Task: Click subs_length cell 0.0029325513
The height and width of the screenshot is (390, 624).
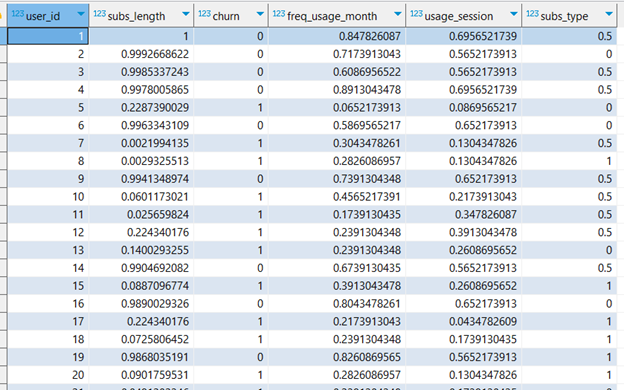Action: (141, 161)
